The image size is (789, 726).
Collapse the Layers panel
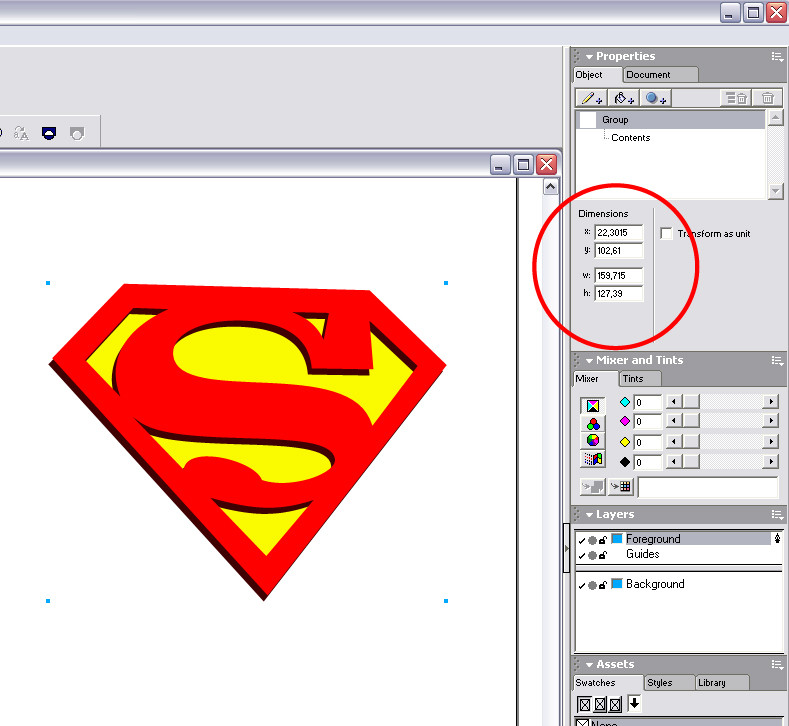pyautogui.click(x=589, y=515)
